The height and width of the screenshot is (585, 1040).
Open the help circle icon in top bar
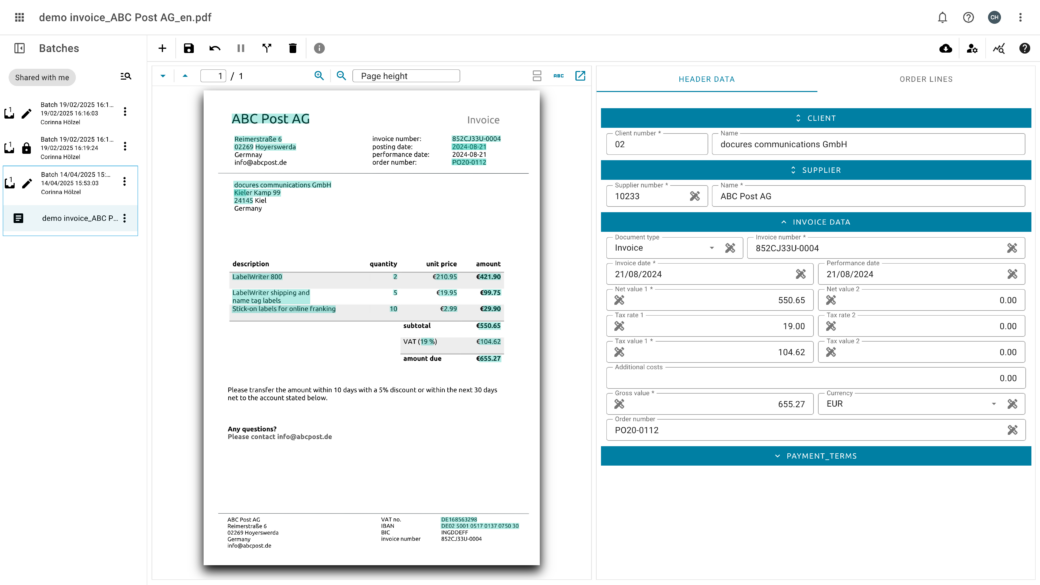[x=968, y=17]
